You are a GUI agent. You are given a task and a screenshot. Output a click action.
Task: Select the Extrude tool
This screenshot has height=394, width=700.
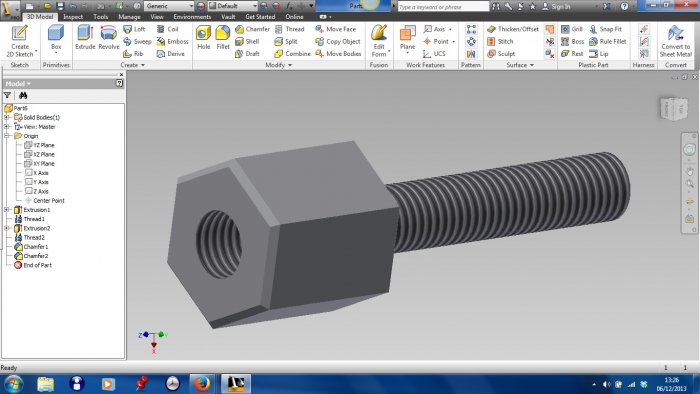pos(85,37)
